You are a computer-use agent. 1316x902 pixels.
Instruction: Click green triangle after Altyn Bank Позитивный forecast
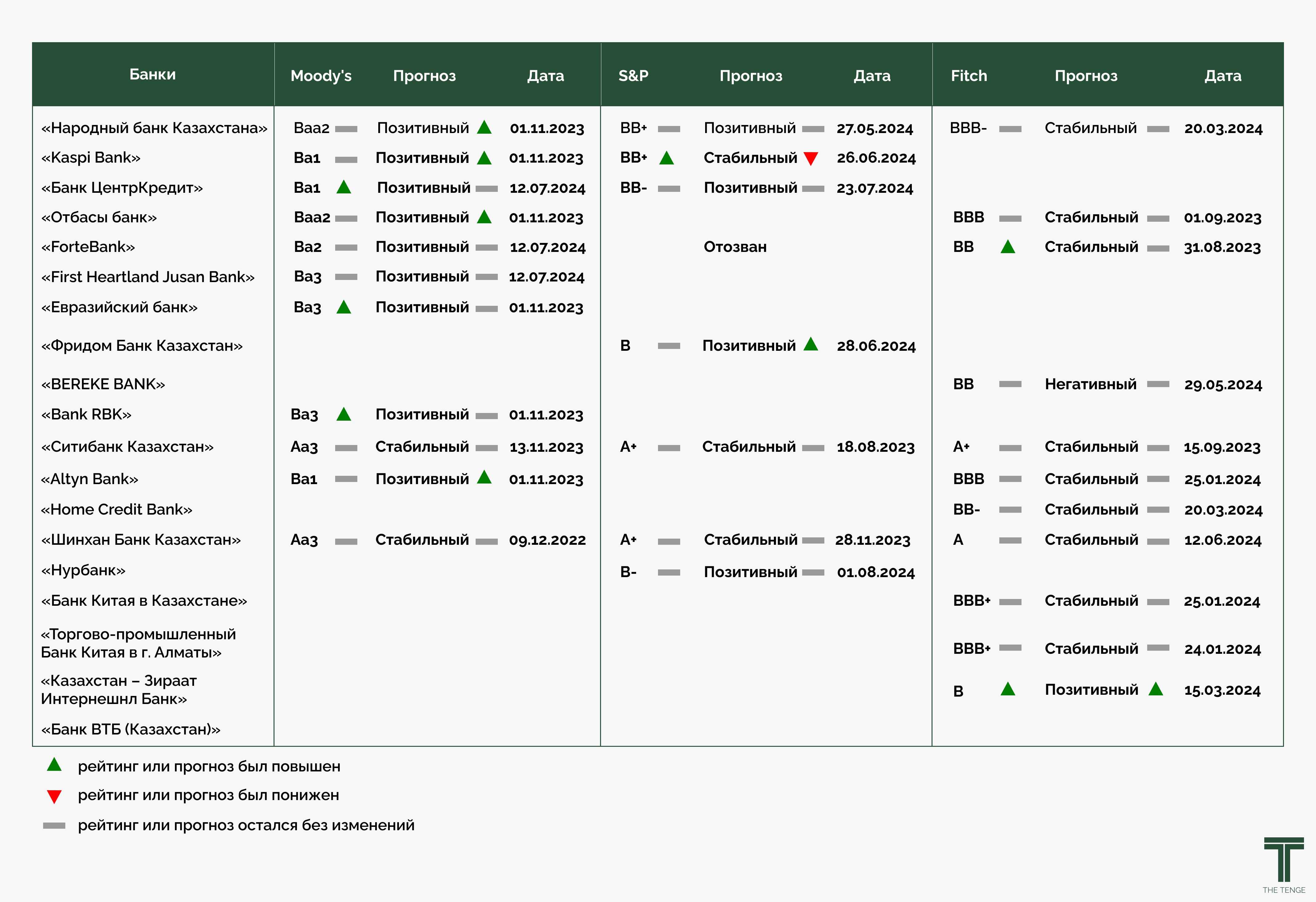pos(484,477)
